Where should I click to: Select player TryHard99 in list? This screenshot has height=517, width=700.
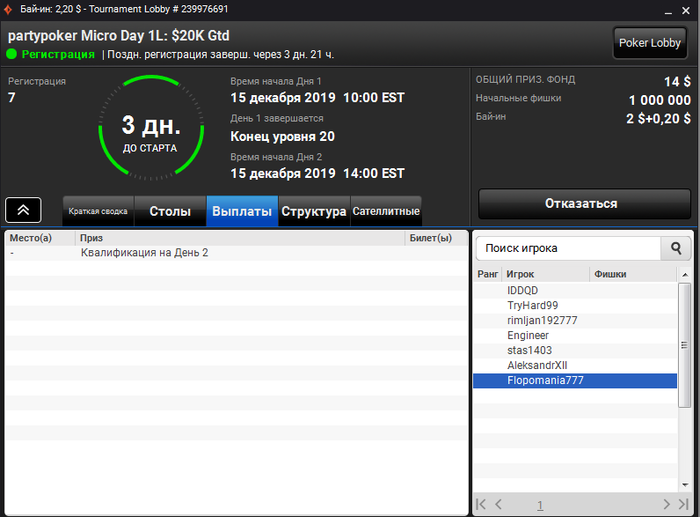575,305
